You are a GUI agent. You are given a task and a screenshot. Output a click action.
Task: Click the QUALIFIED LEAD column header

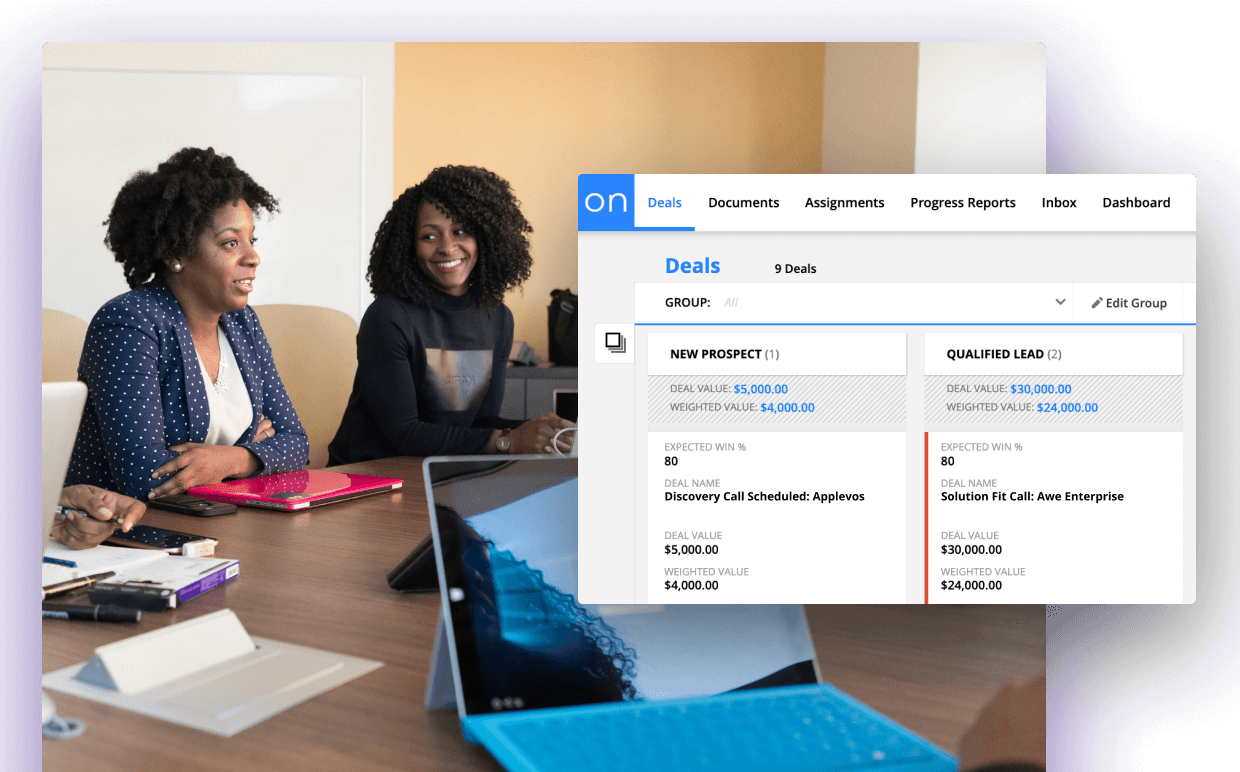pyautogui.click(x=1003, y=354)
